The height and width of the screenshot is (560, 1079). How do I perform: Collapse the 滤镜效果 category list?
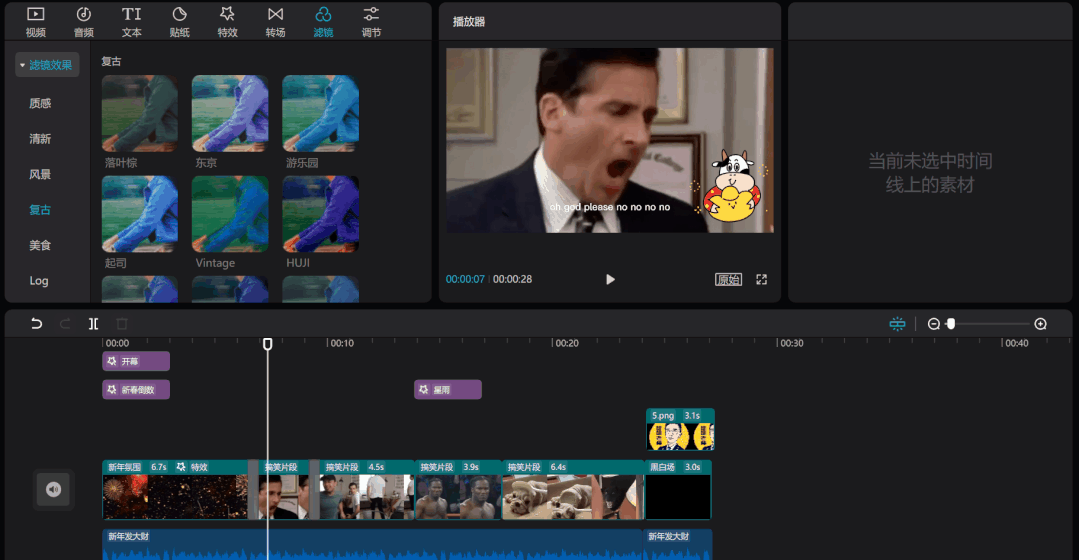pyautogui.click(x=47, y=65)
